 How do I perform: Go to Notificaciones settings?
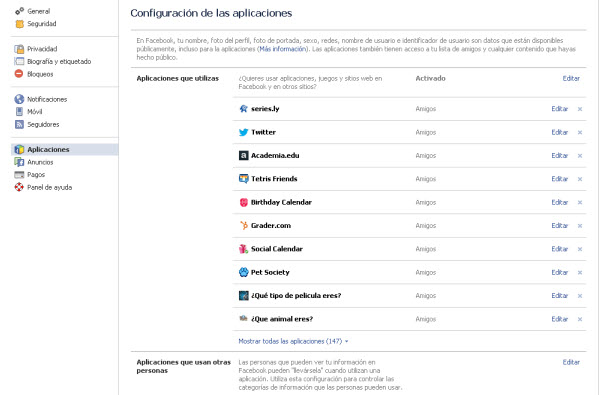[x=47, y=99]
